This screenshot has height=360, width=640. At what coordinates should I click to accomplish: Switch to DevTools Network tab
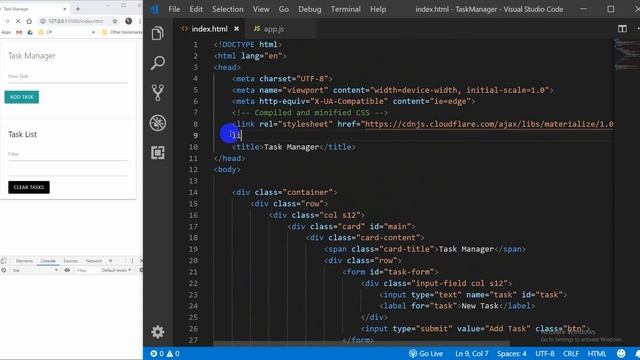tap(93, 260)
